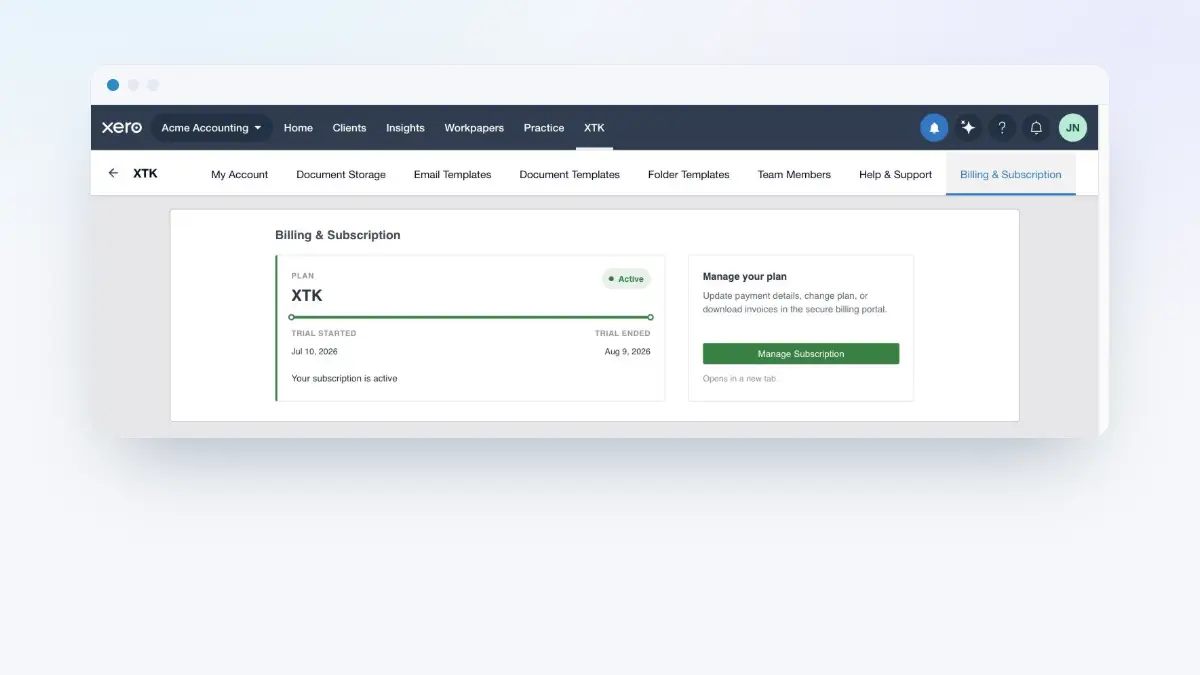The width and height of the screenshot is (1200, 675).
Task: Click the Xero logo
Action: [x=122, y=128]
